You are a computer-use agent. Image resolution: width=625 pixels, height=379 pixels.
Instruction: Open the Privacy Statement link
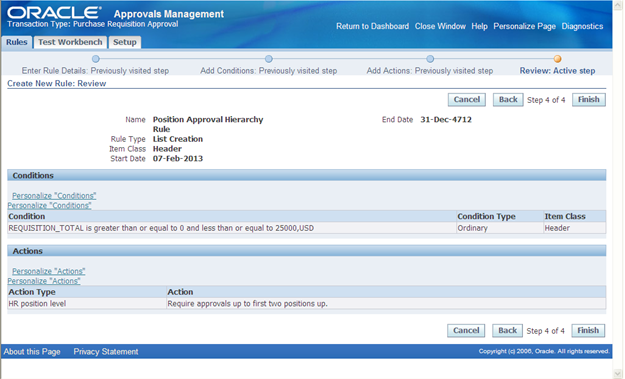click(x=106, y=352)
